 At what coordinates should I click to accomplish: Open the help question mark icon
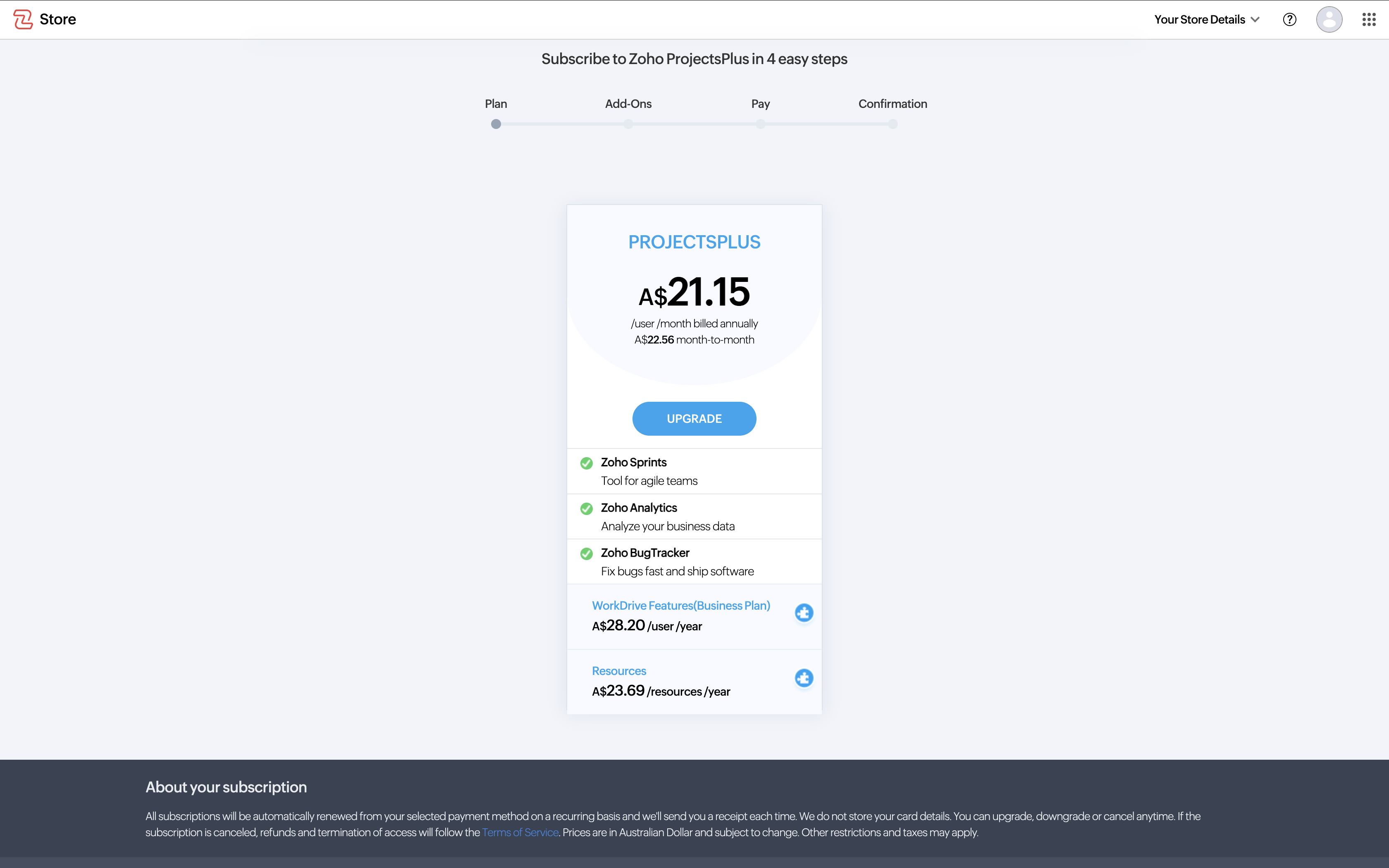point(1289,19)
